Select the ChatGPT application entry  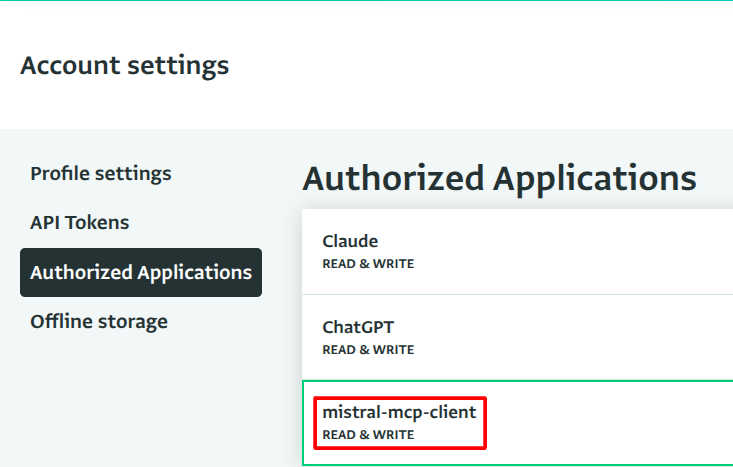517,338
